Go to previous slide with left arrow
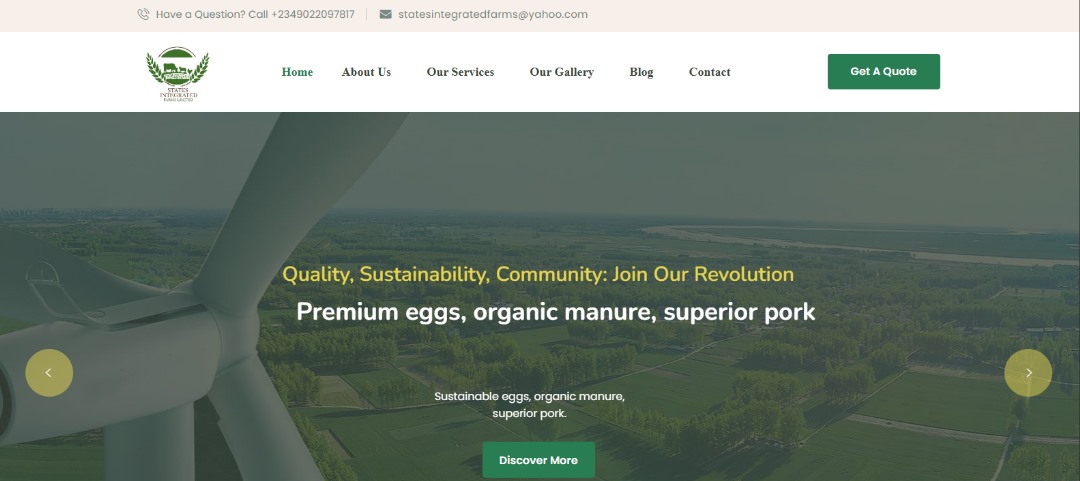The height and width of the screenshot is (481, 1080). pyautogui.click(x=49, y=373)
